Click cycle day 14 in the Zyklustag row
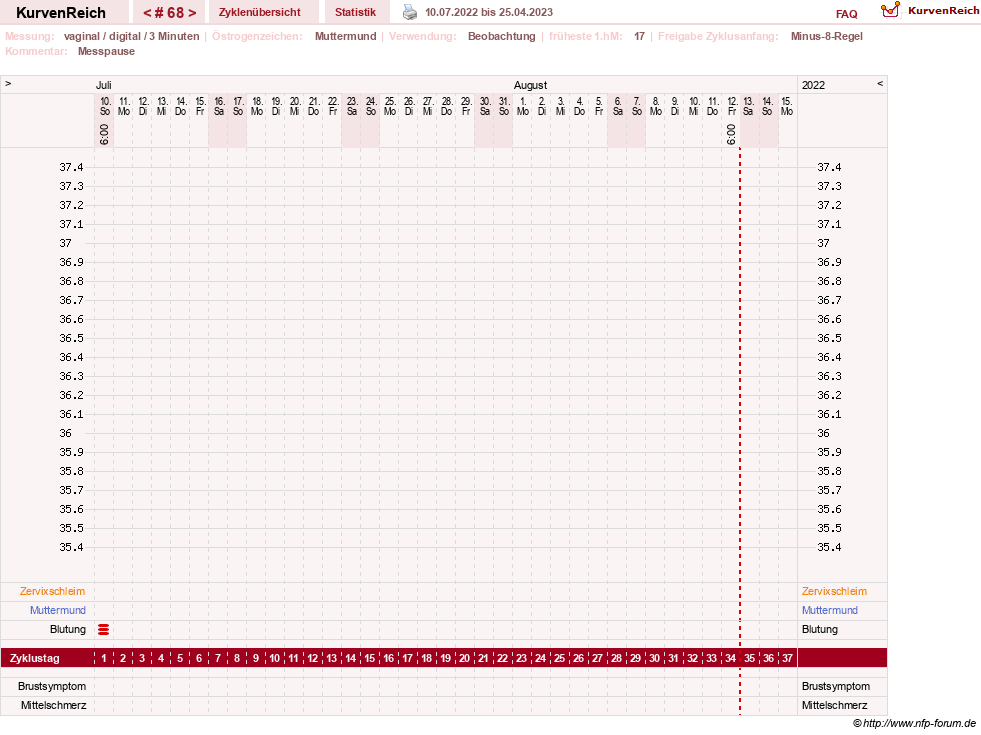981x735 pixels. point(351,658)
